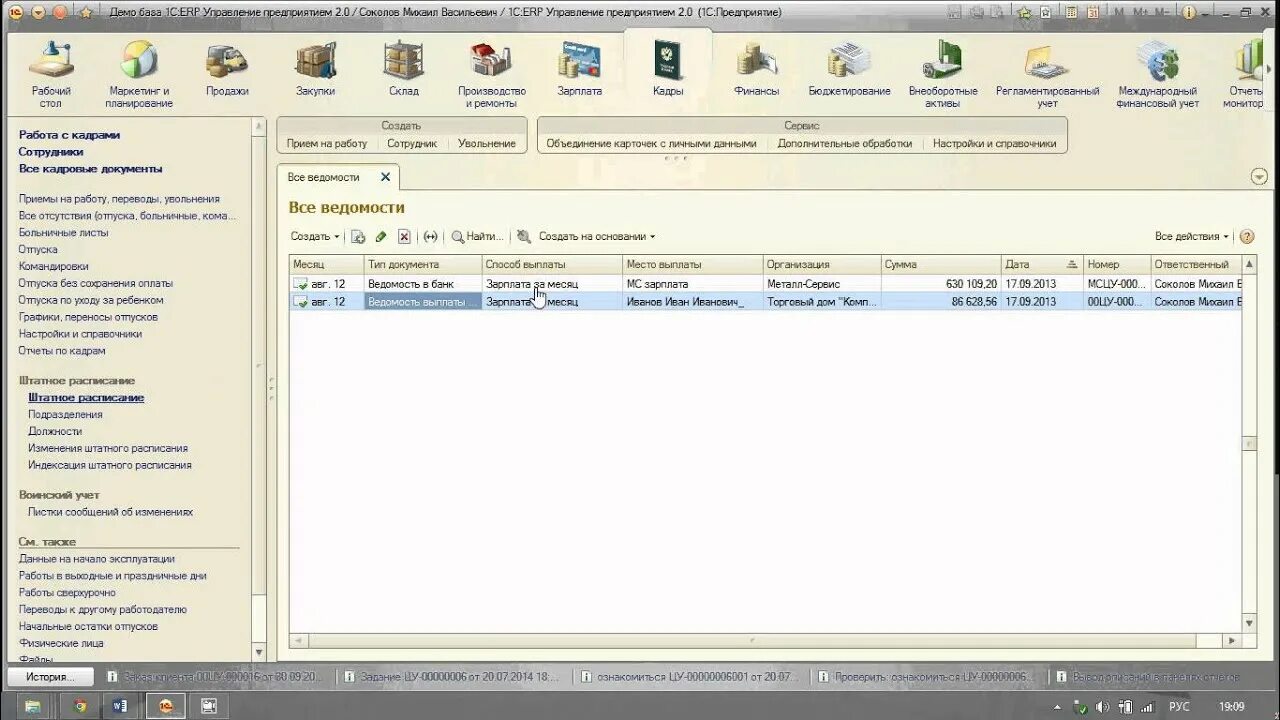This screenshot has width=1280, height=720.
Task: Open Все кадровые документы link
Action: click(90, 169)
